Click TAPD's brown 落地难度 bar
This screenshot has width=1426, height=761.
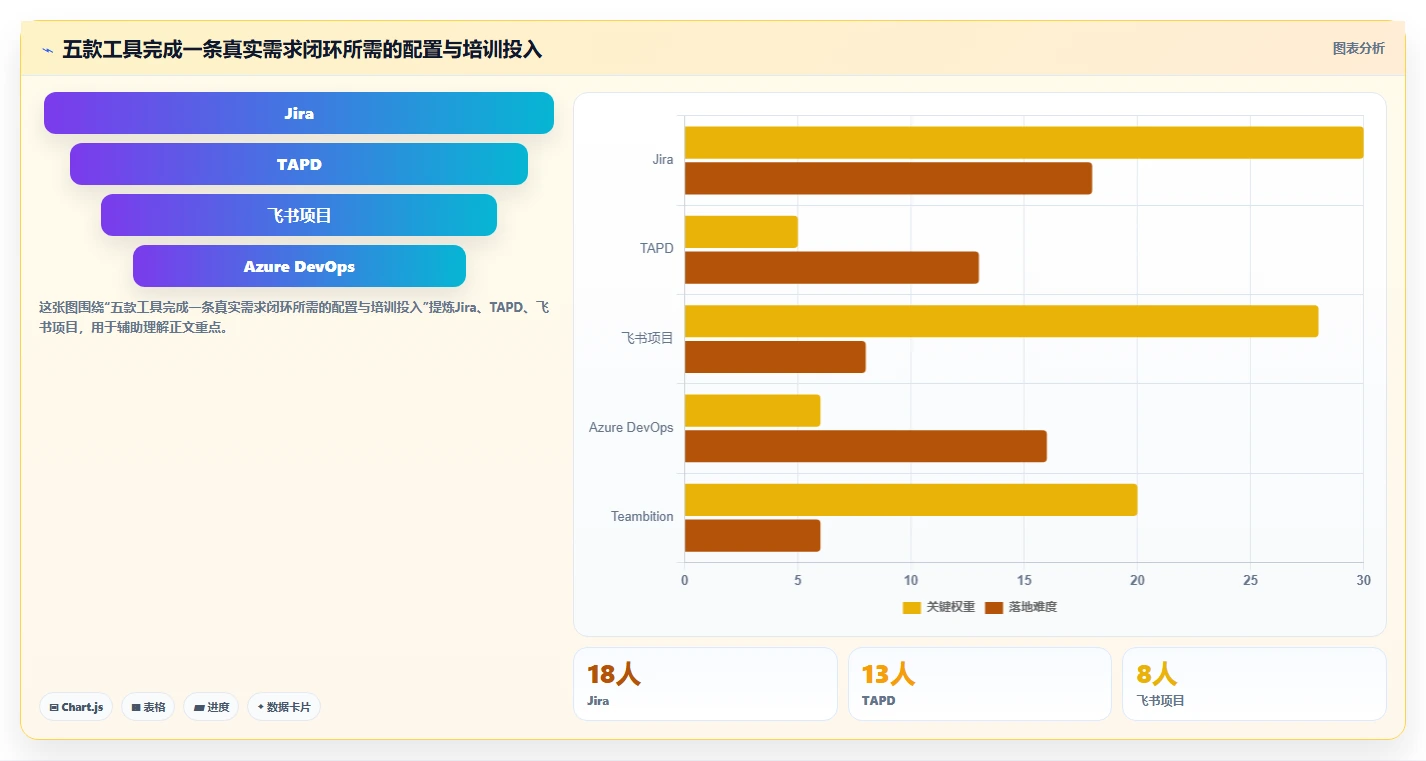[x=832, y=267]
